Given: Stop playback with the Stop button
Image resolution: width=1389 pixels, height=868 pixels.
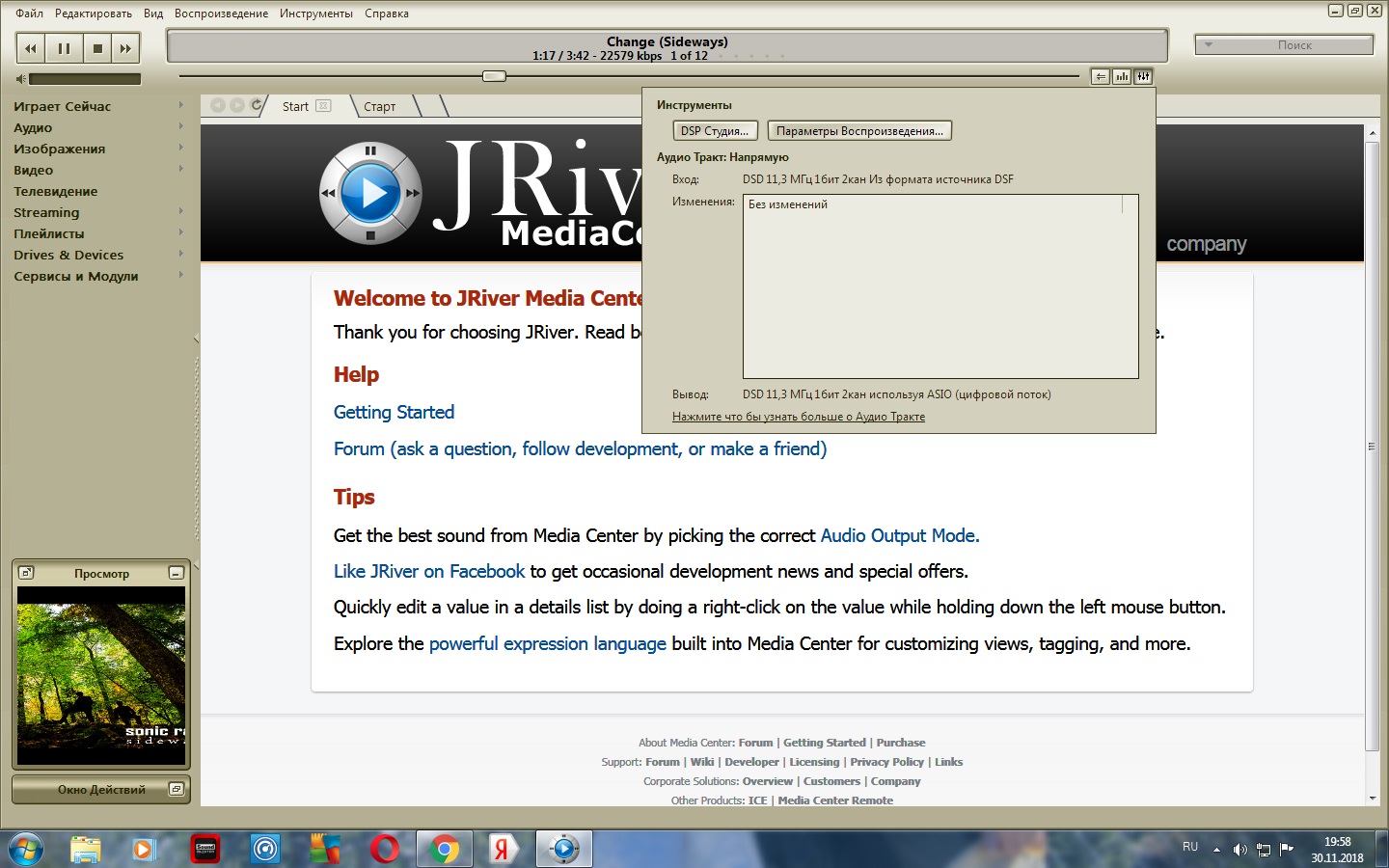Looking at the screenshot, I should pyautogui.click(x=97, y=48).
